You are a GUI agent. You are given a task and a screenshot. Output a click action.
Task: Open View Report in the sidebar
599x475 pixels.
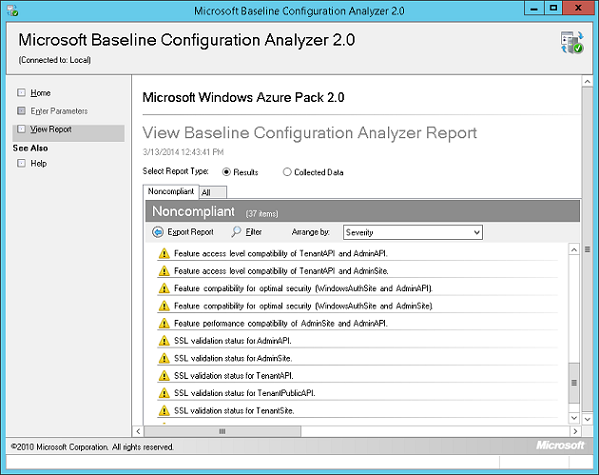51,129
